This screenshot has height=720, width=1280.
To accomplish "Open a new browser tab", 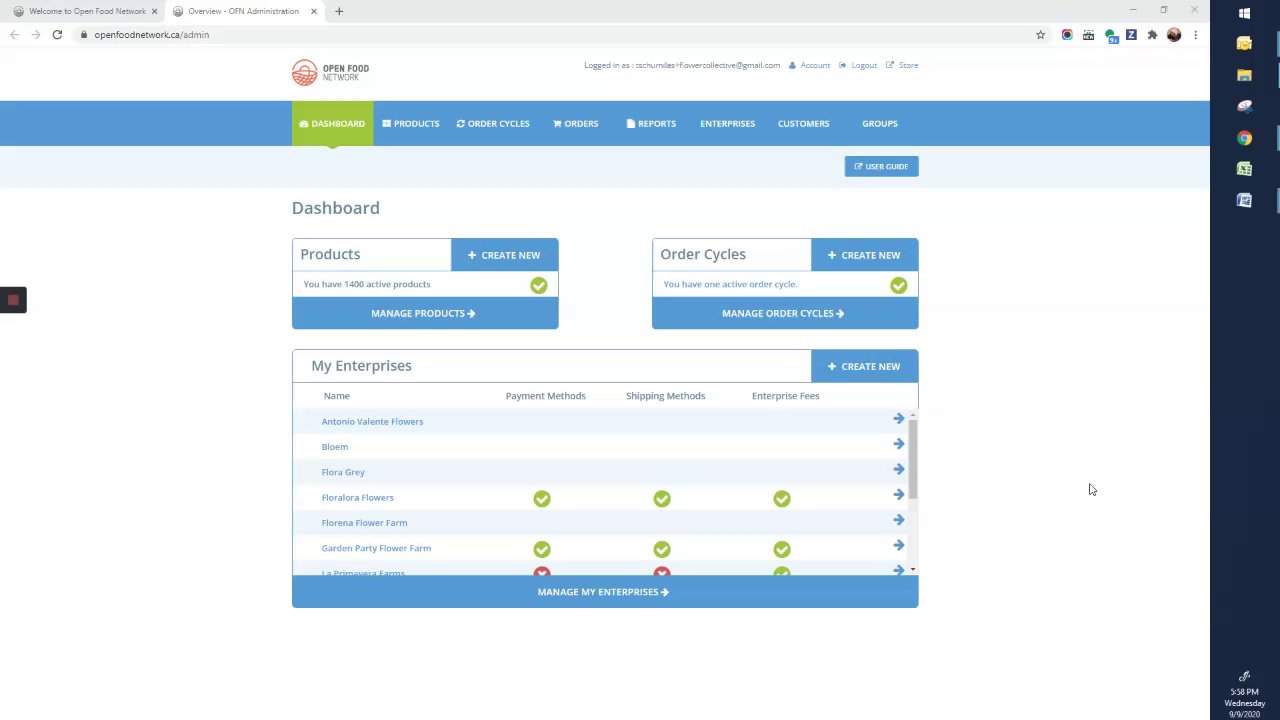I will point(339,11).
